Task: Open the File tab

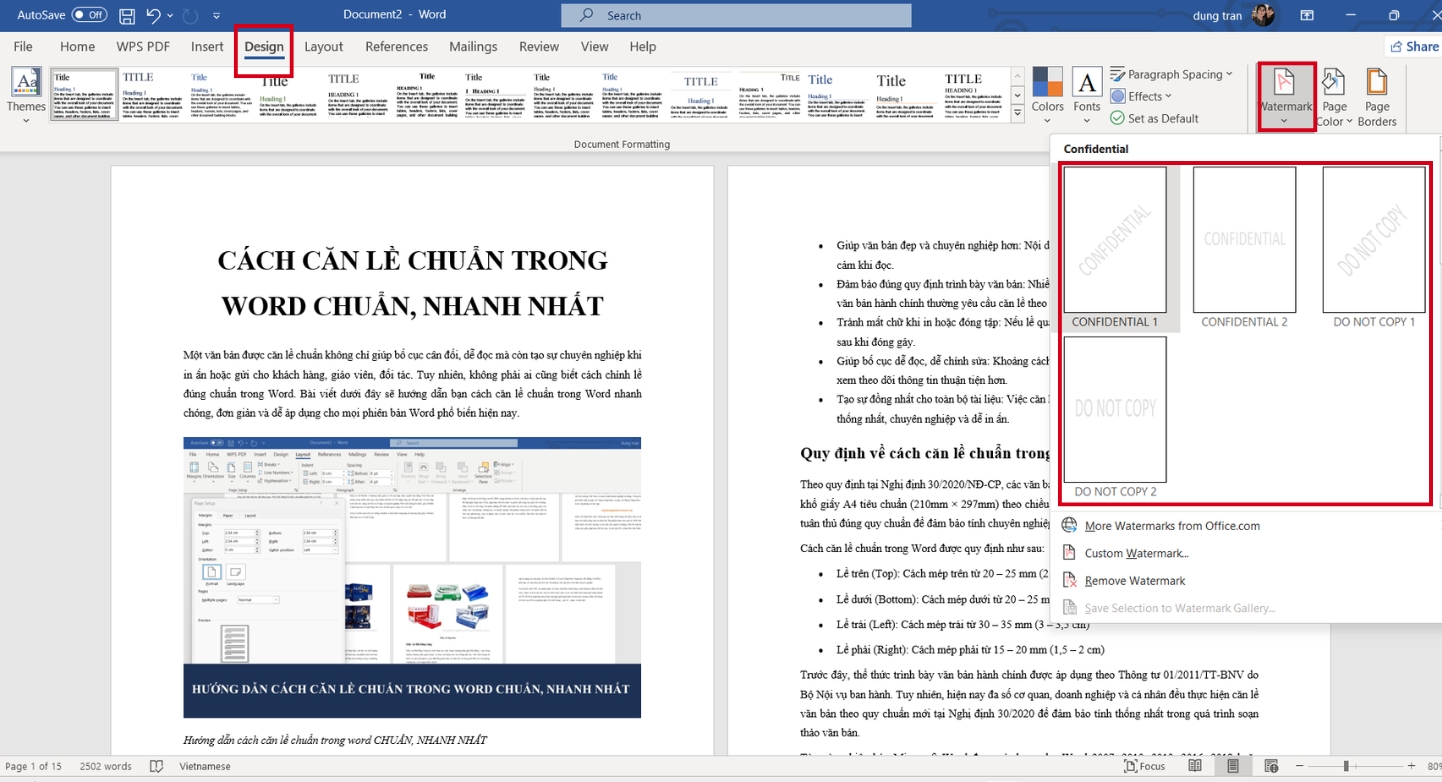Action: point(23,46)
